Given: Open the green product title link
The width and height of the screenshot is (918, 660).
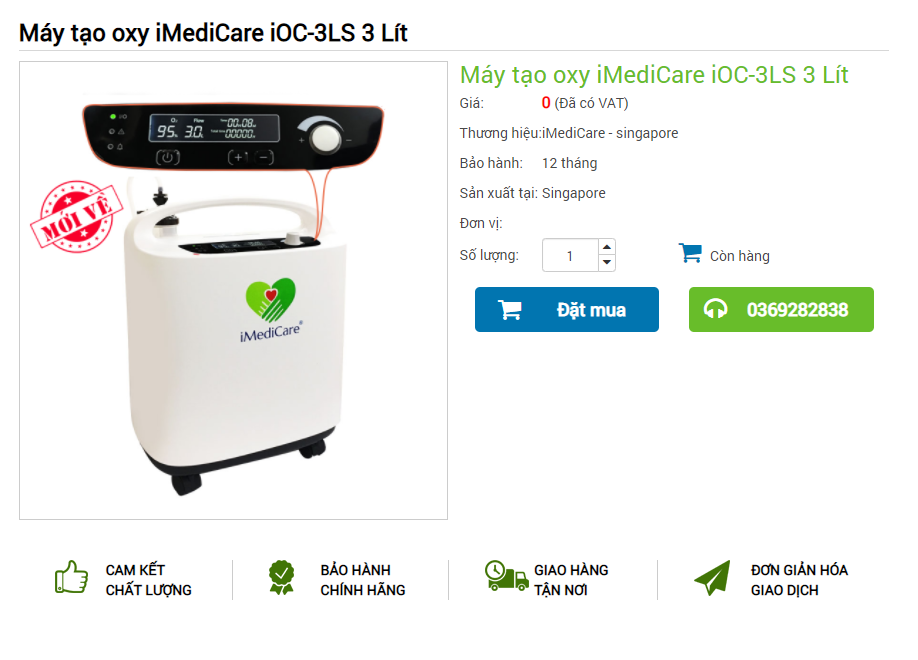Looking at the screenshot, I should [x=654, y=75].
